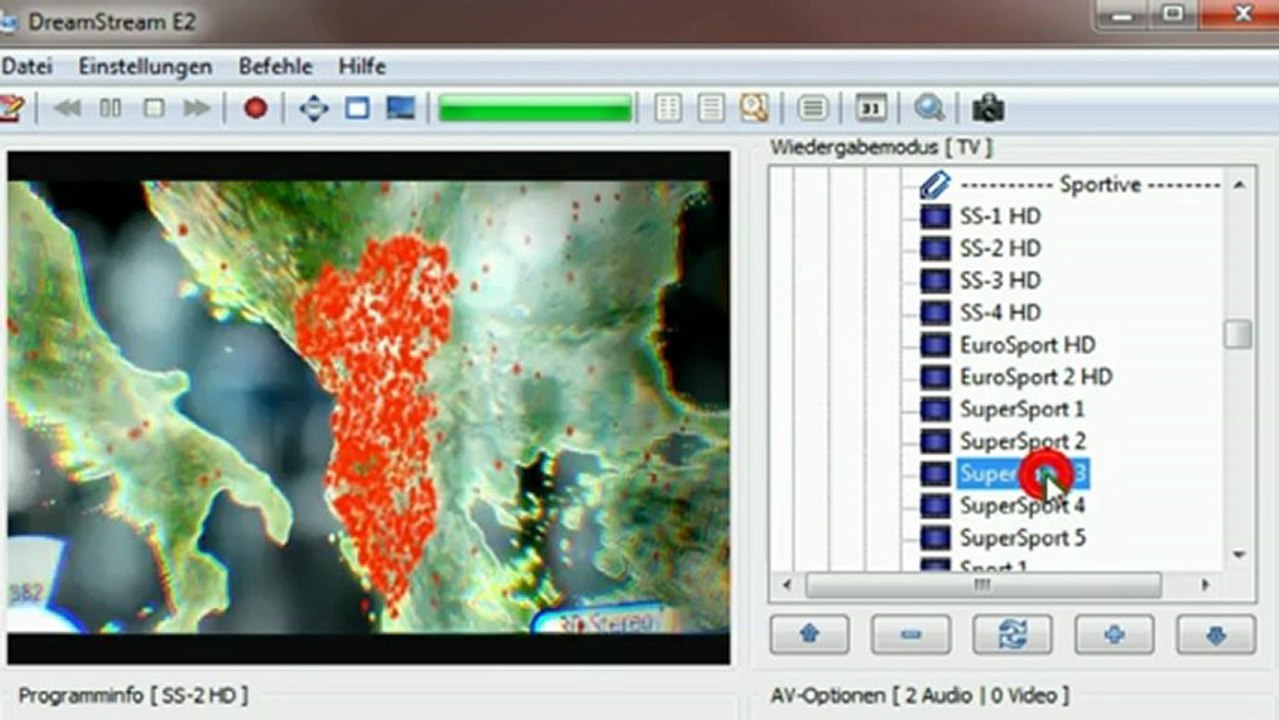Screen dimensions: 1279x720
Task: Click the plus button below channel list
Action: (x=1114, y=634)
